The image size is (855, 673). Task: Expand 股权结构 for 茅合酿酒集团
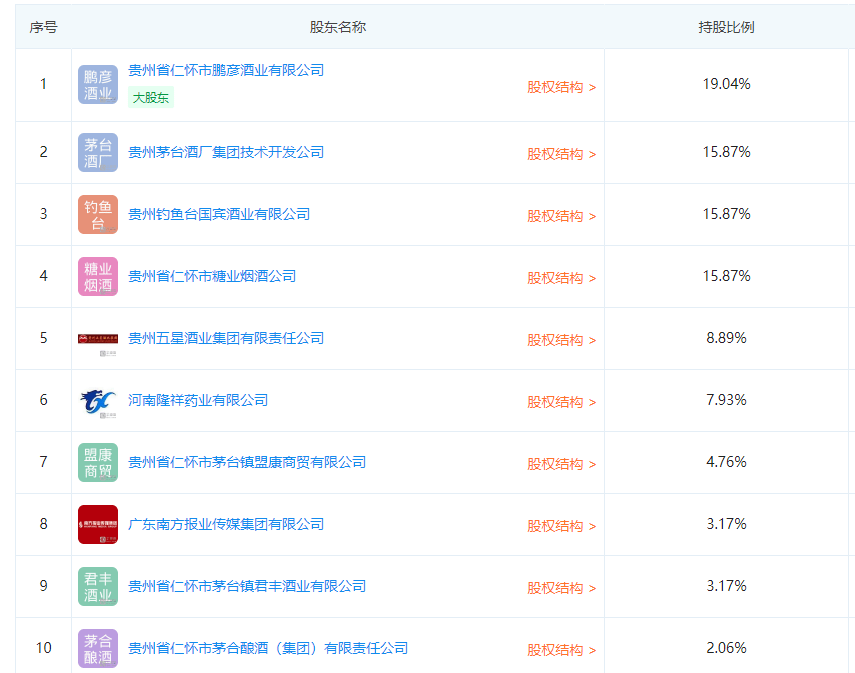(562, 651)
